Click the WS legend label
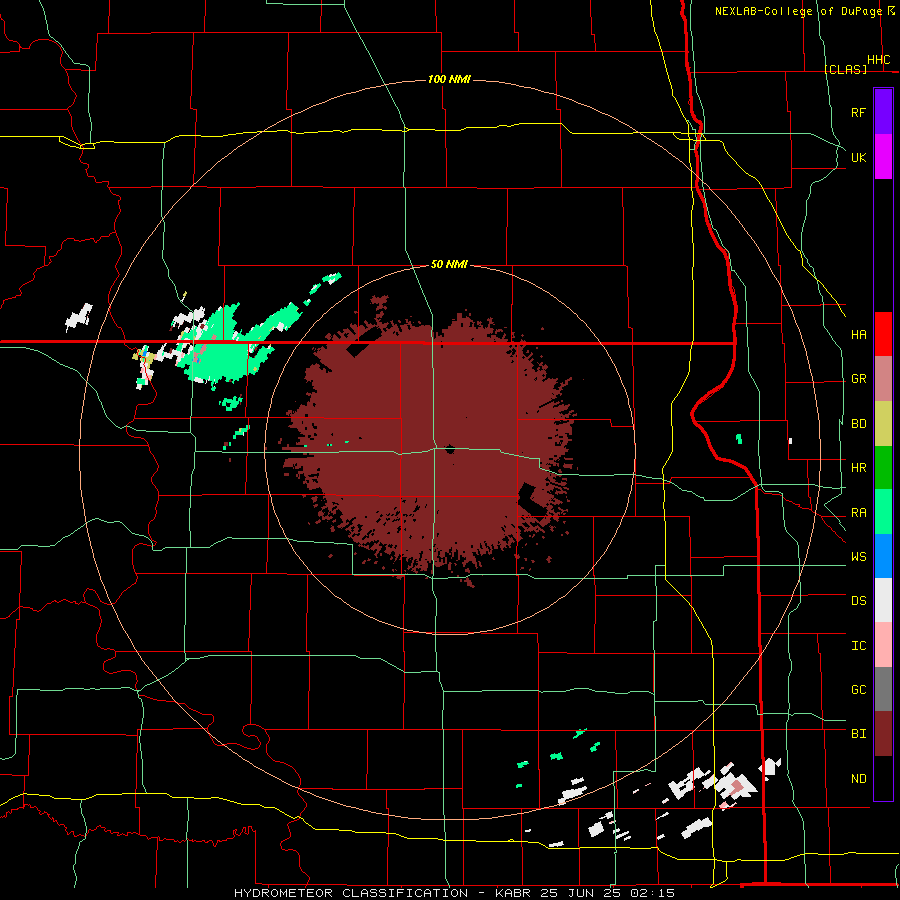The image size is (900, 900). pyautogui.click(x=858, y=556)
